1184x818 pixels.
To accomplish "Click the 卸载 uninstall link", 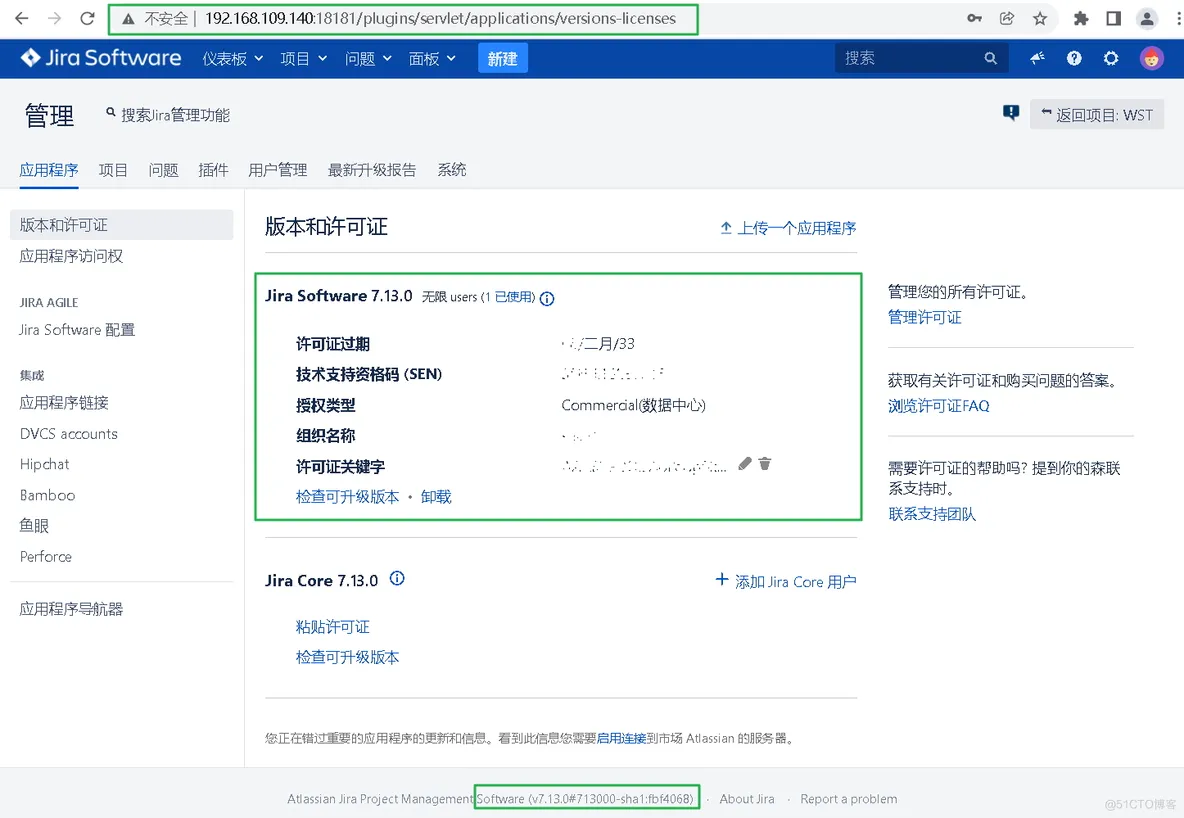I will pyautogui.click(x=436, y=496).
